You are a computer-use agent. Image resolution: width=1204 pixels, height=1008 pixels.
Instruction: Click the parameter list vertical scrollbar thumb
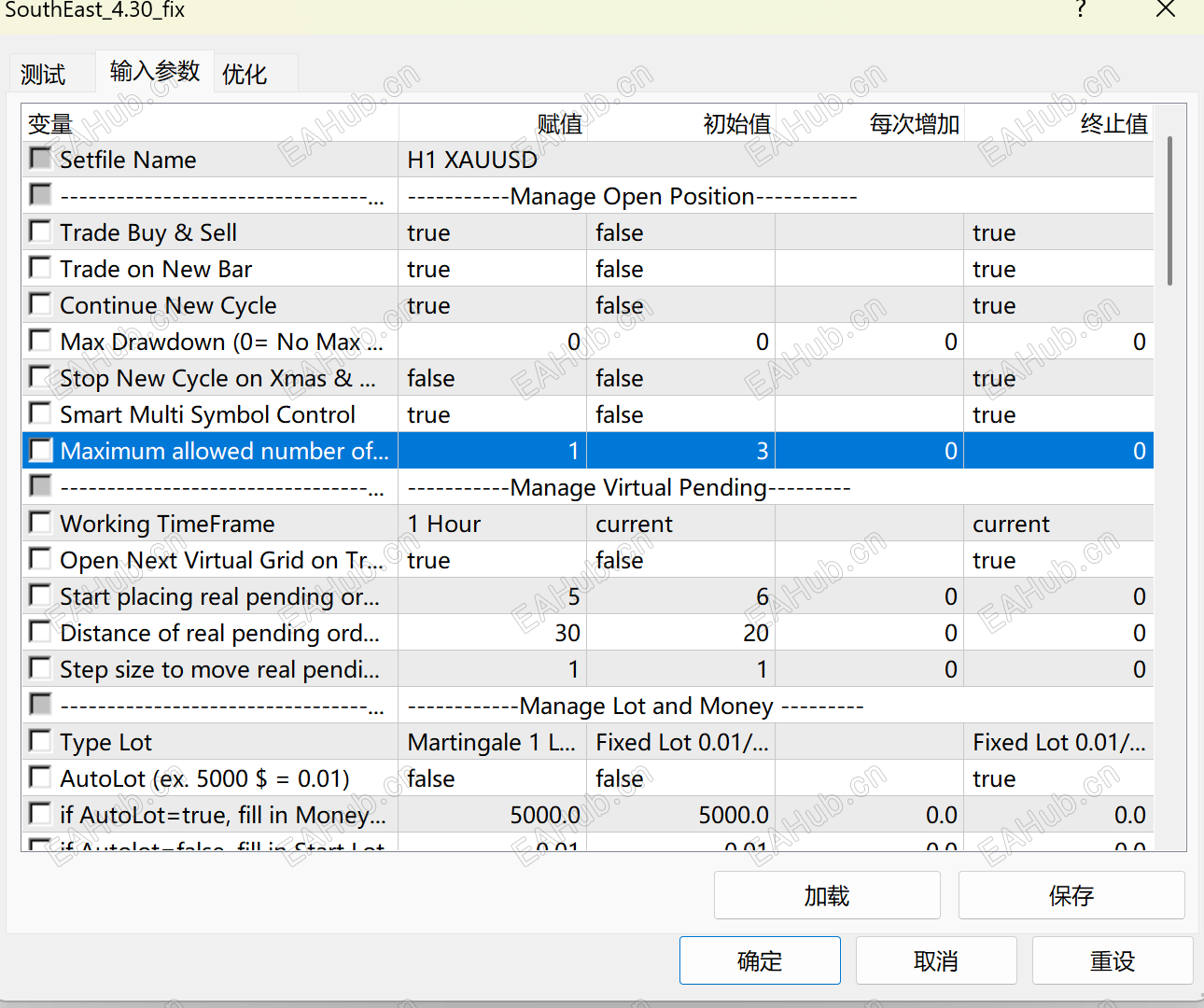(x=1169, y=211)
